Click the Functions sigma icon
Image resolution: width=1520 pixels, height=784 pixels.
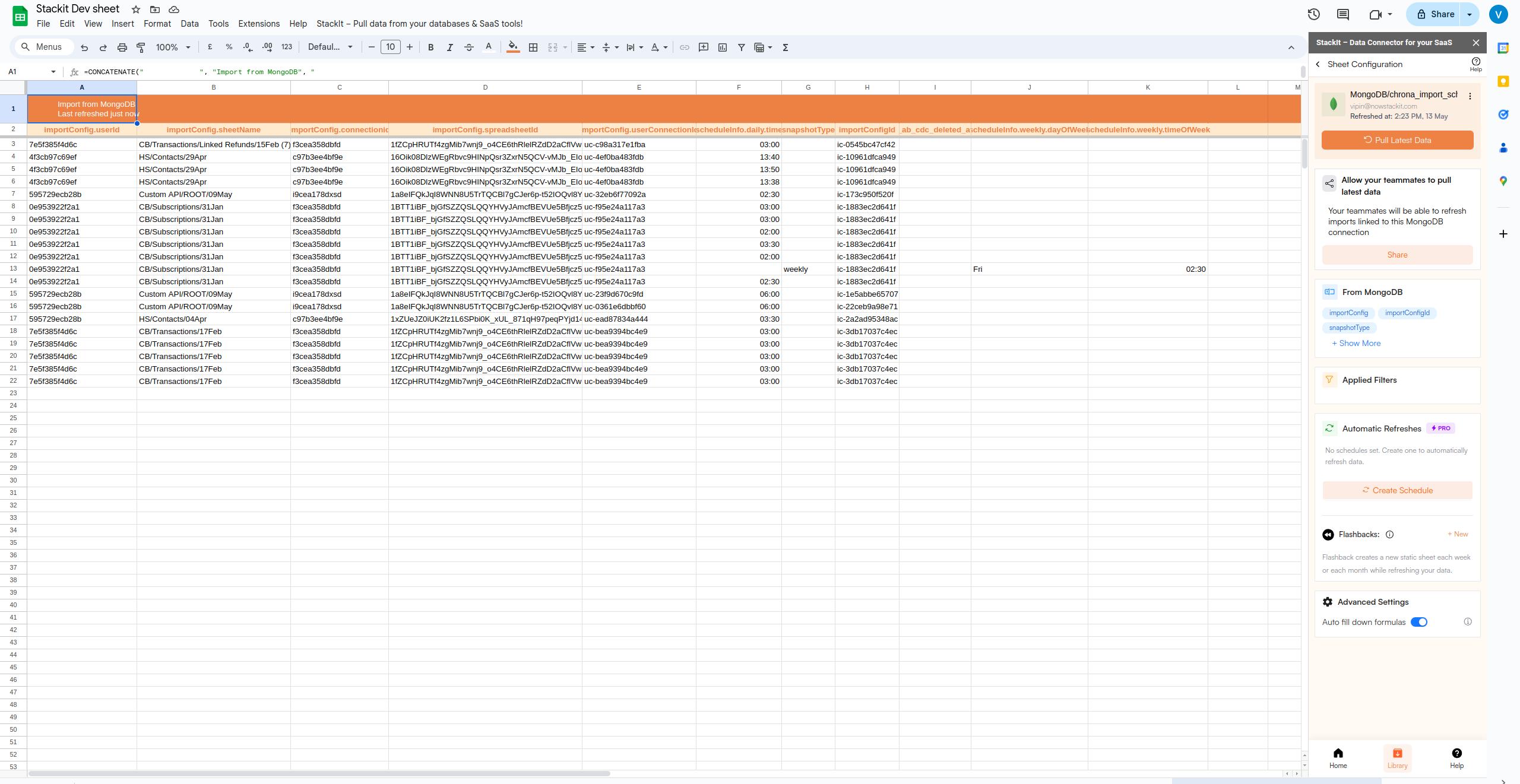(786, 47)
